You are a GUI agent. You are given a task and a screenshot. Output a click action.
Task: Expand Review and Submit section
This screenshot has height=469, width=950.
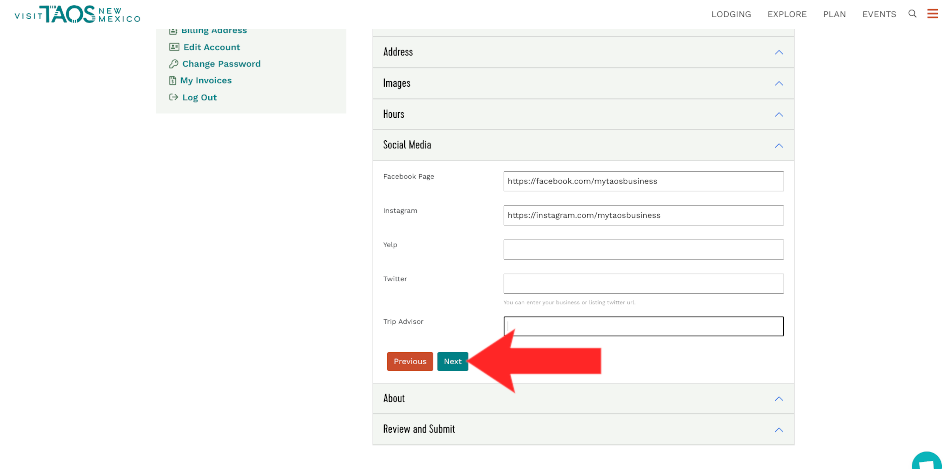point(779,429)
